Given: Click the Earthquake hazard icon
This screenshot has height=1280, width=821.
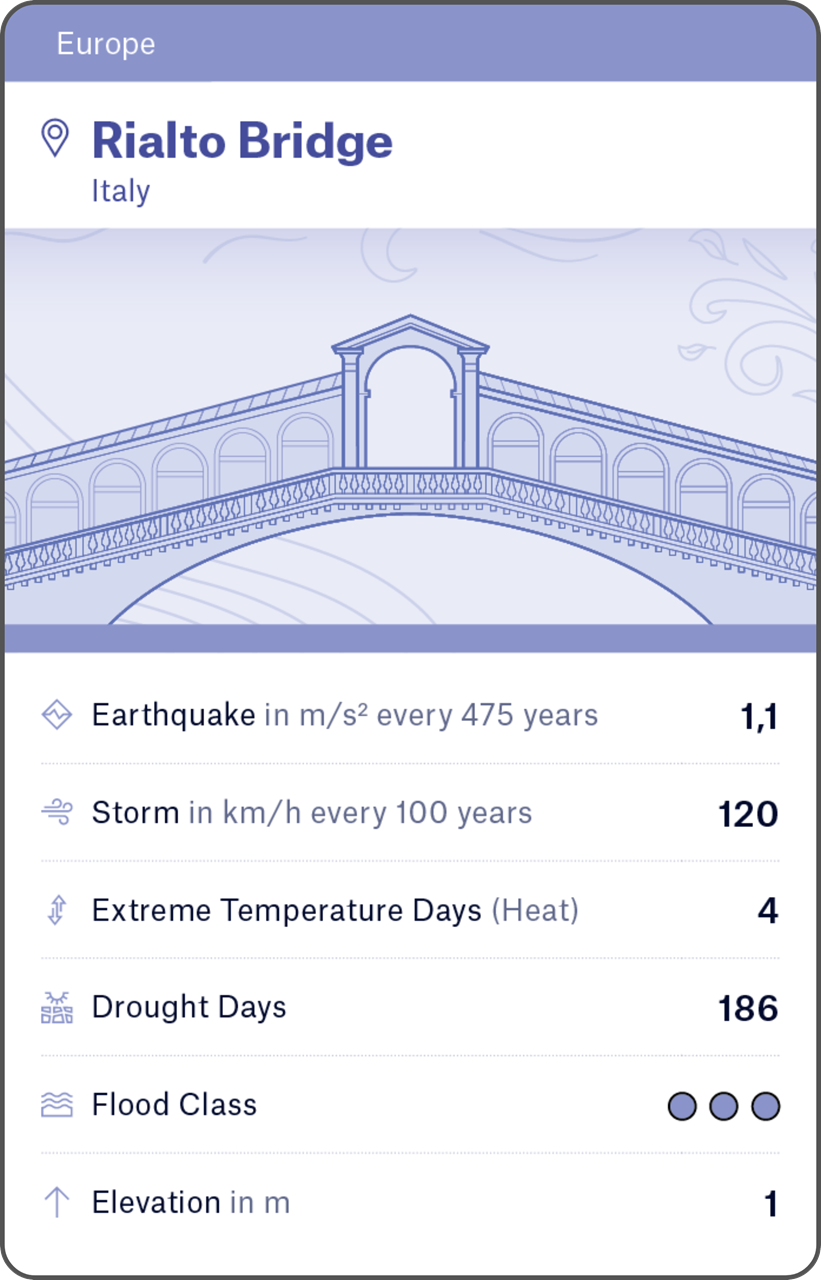Looking at the screenshot, I should tap(57, 715).
